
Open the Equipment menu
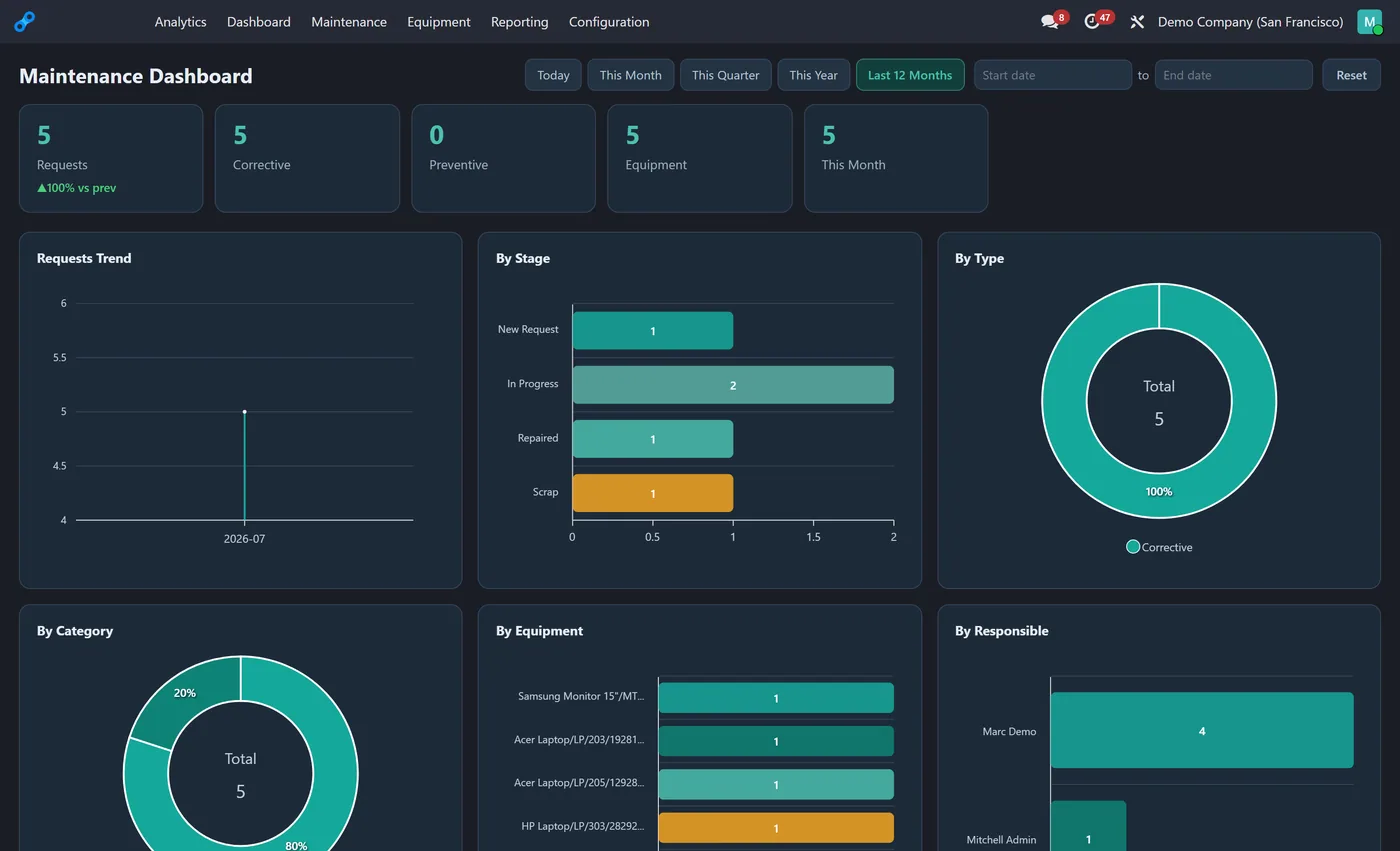pyautogui.click(x=439, y=22)
